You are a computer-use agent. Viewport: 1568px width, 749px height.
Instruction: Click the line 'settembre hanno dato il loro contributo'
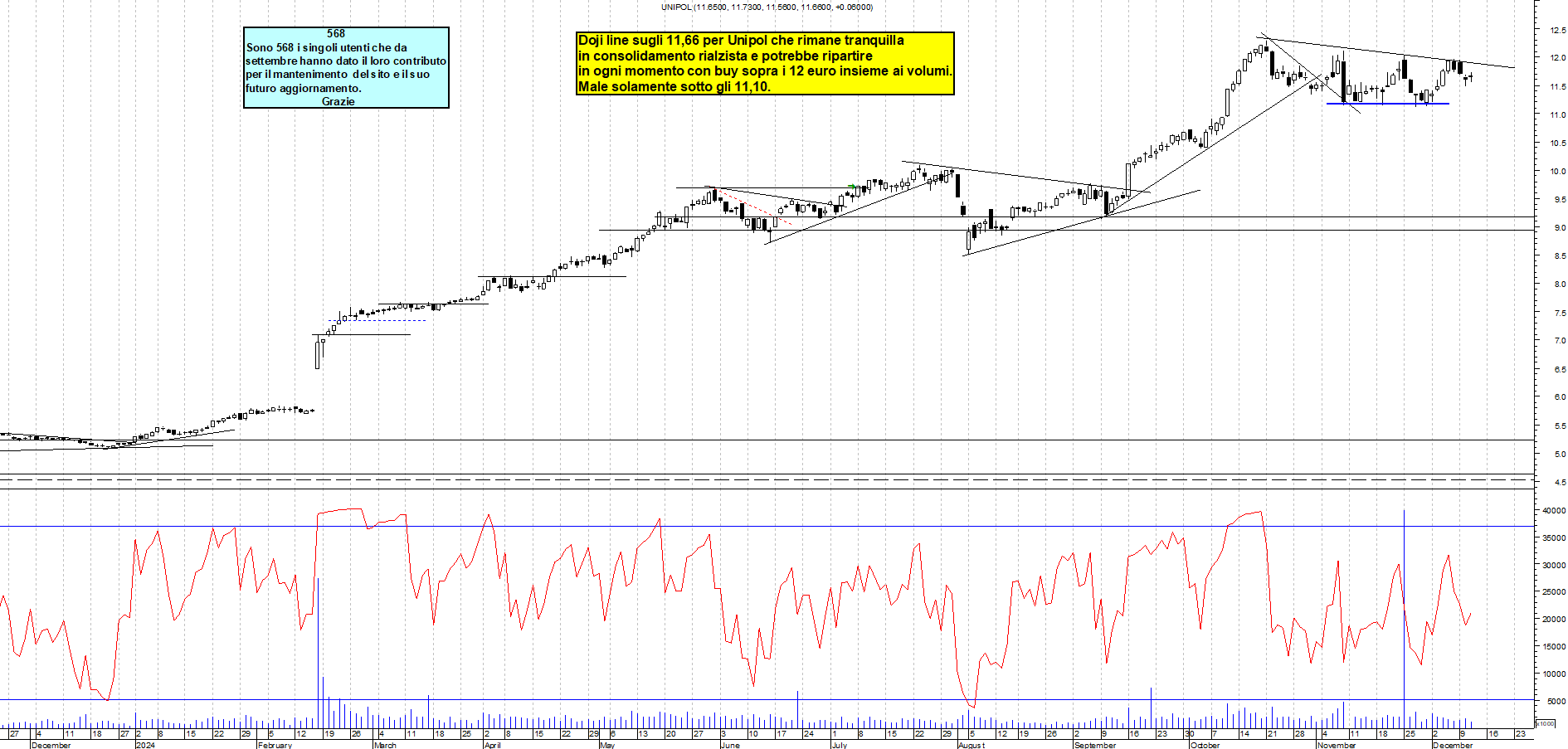(x=346, y=61)
